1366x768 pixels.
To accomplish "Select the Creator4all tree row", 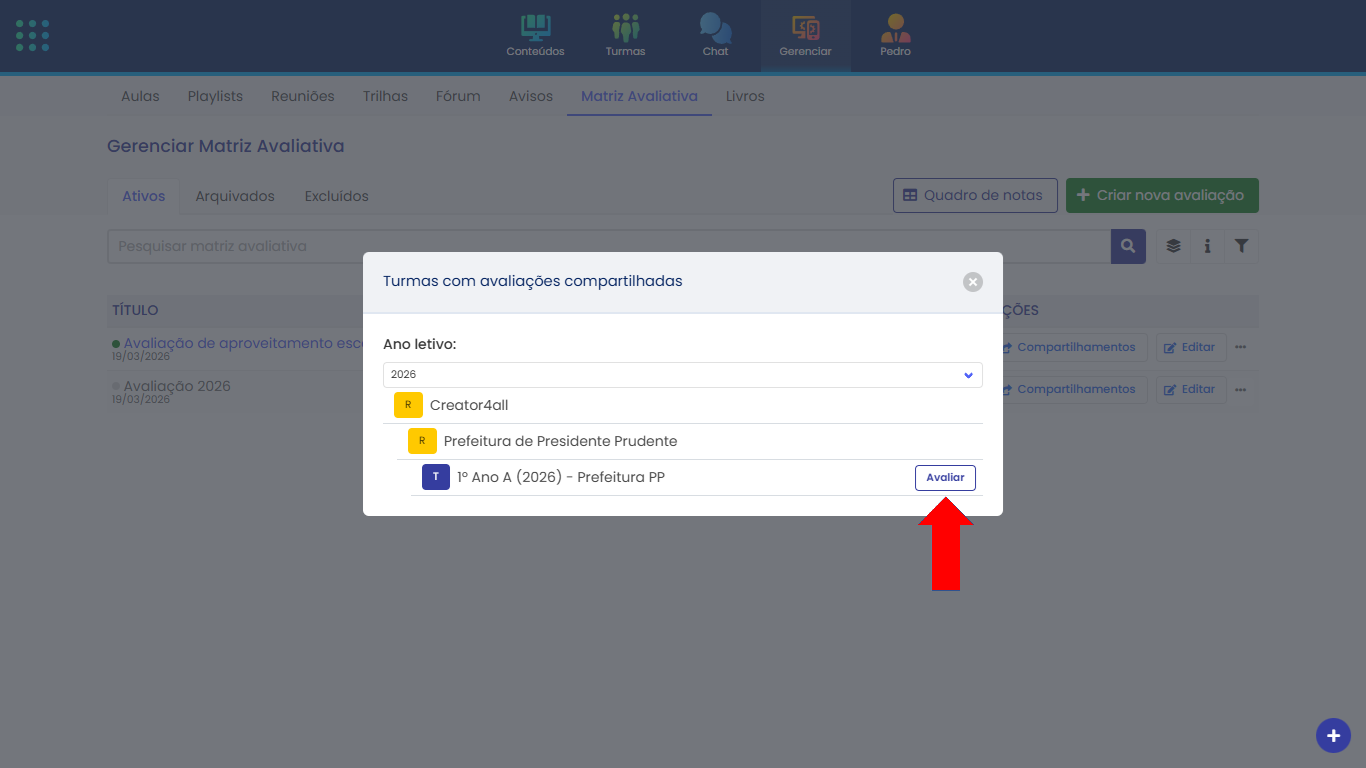I will coord(683,405).
